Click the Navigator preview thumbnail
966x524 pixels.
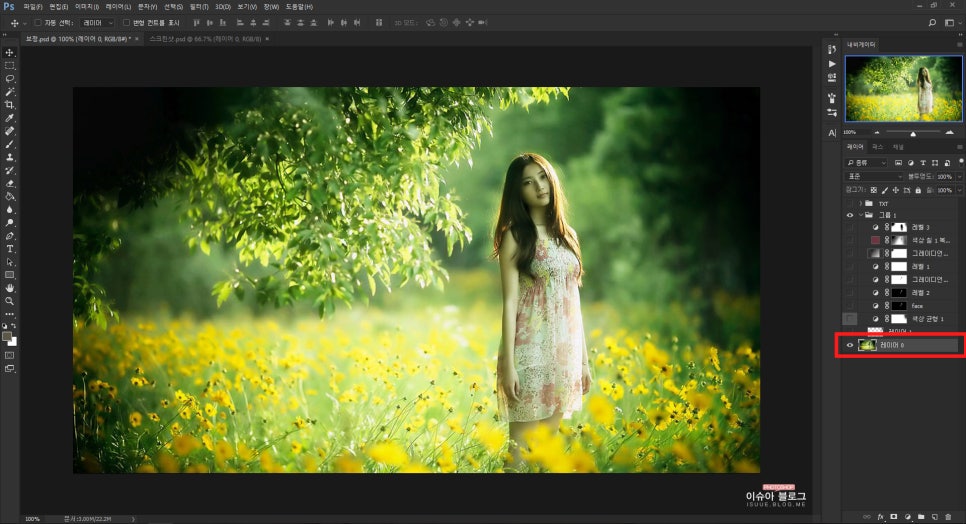pos(904,89)
